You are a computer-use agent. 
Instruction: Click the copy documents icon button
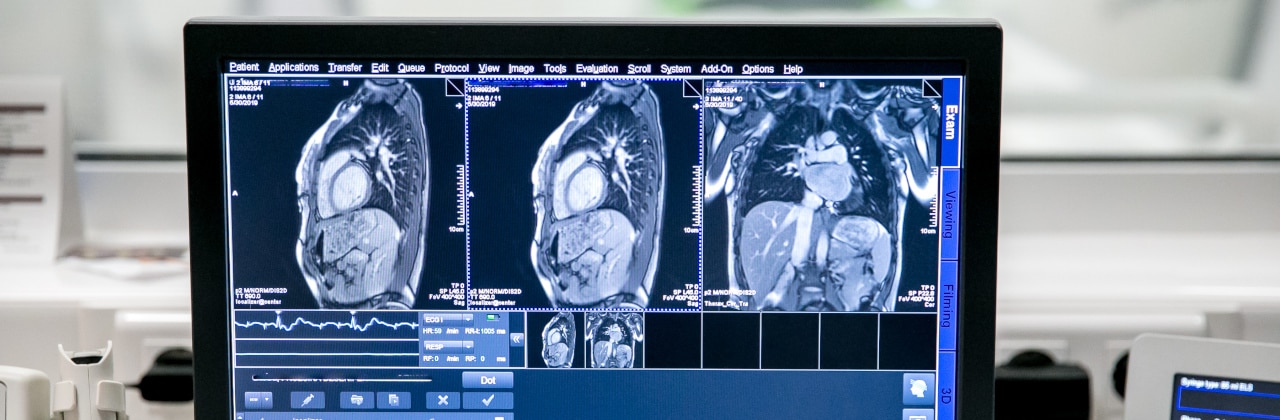pyautogui.click(x=393, y=400)
